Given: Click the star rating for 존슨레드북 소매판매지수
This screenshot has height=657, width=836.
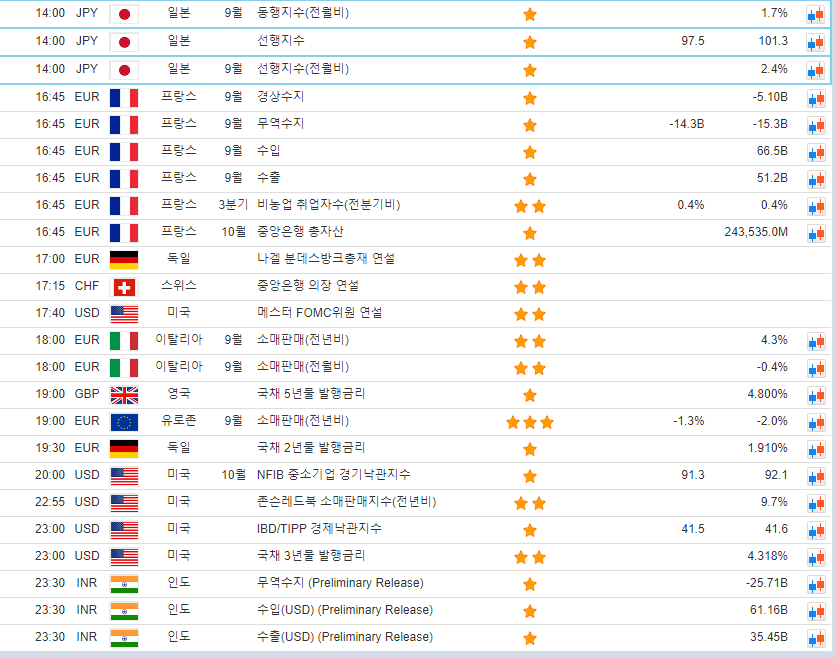Looking at the screenshot, I should click(x=529, y=502).
